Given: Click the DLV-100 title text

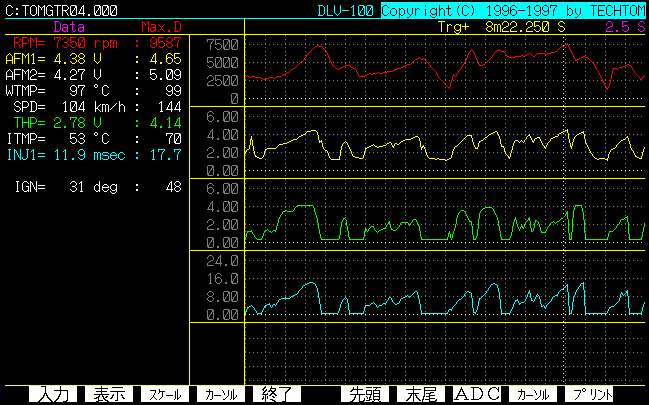Looking at the screenshot, I should [x=345, y=10].
